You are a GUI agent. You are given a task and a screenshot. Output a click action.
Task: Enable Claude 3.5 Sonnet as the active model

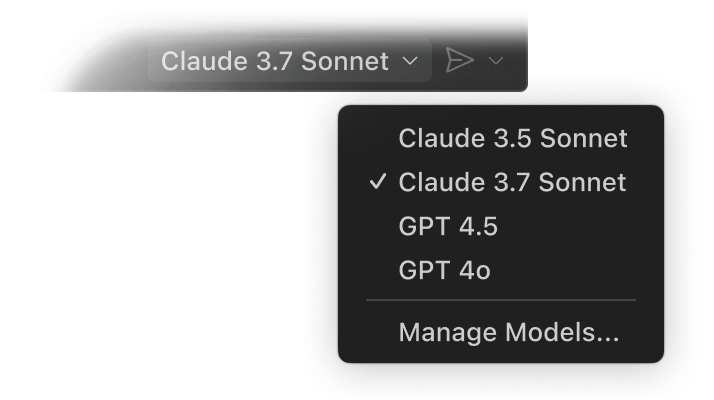(512, 138)
